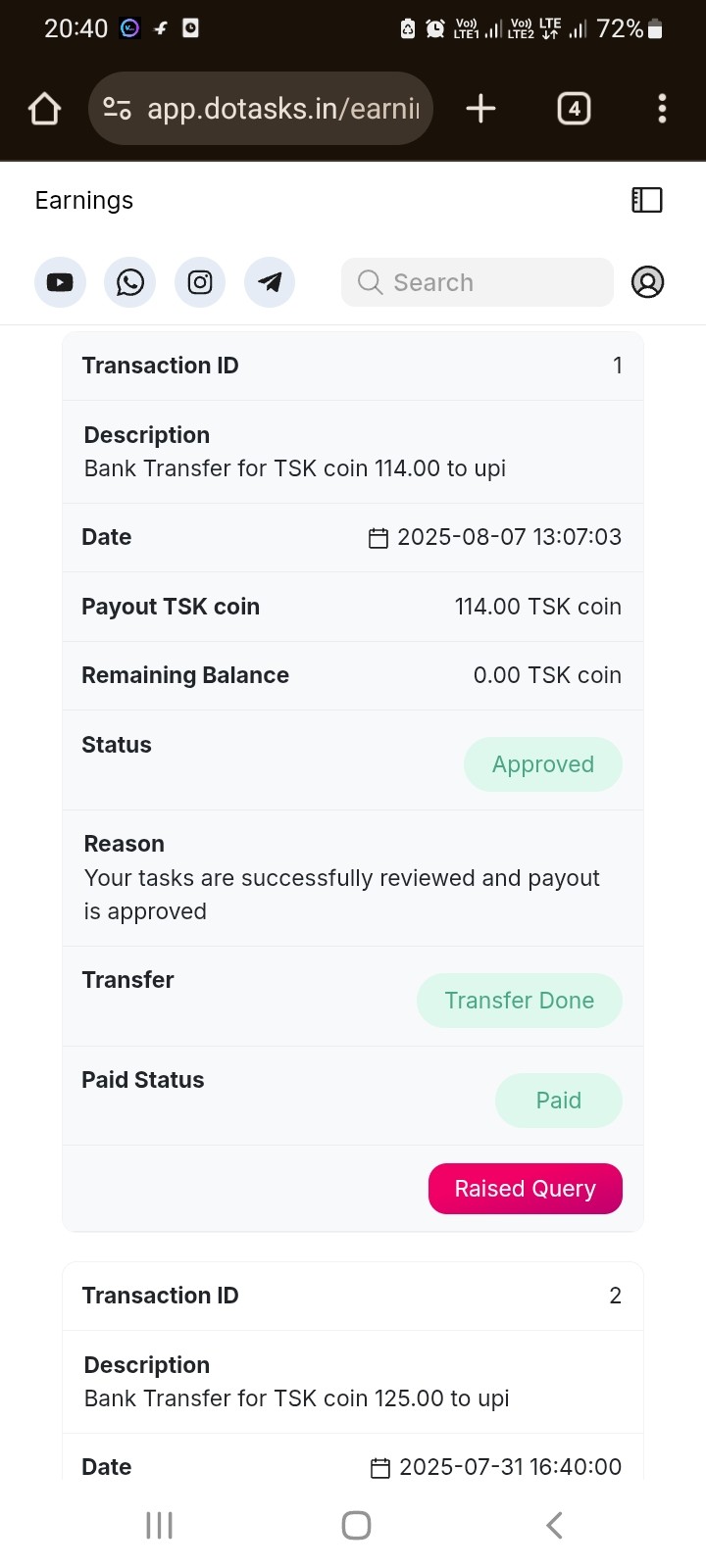The image size is (706, 1568).
Task: Open the YouTube channel icon
Action: (60, 282)
